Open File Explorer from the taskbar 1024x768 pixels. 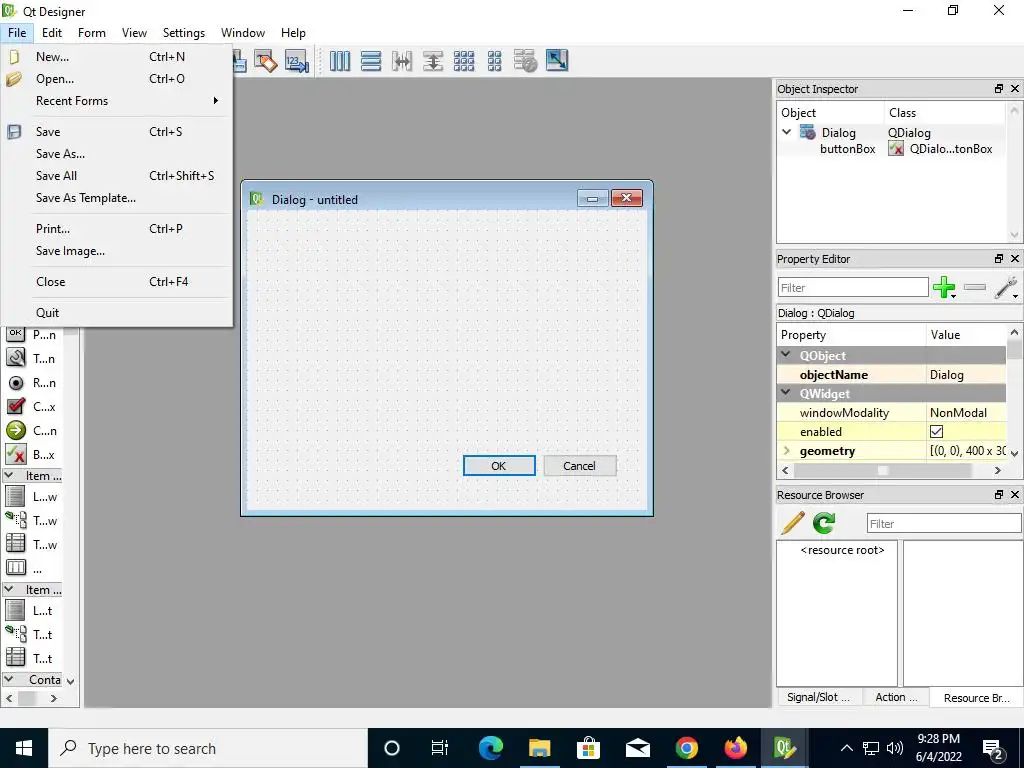(x=539, y=748)
